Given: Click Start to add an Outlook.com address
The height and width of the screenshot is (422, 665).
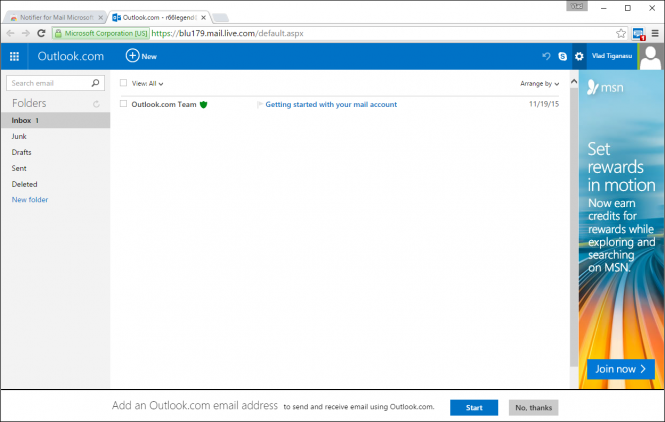Looking at the screenshot, I should click(474, 408).
